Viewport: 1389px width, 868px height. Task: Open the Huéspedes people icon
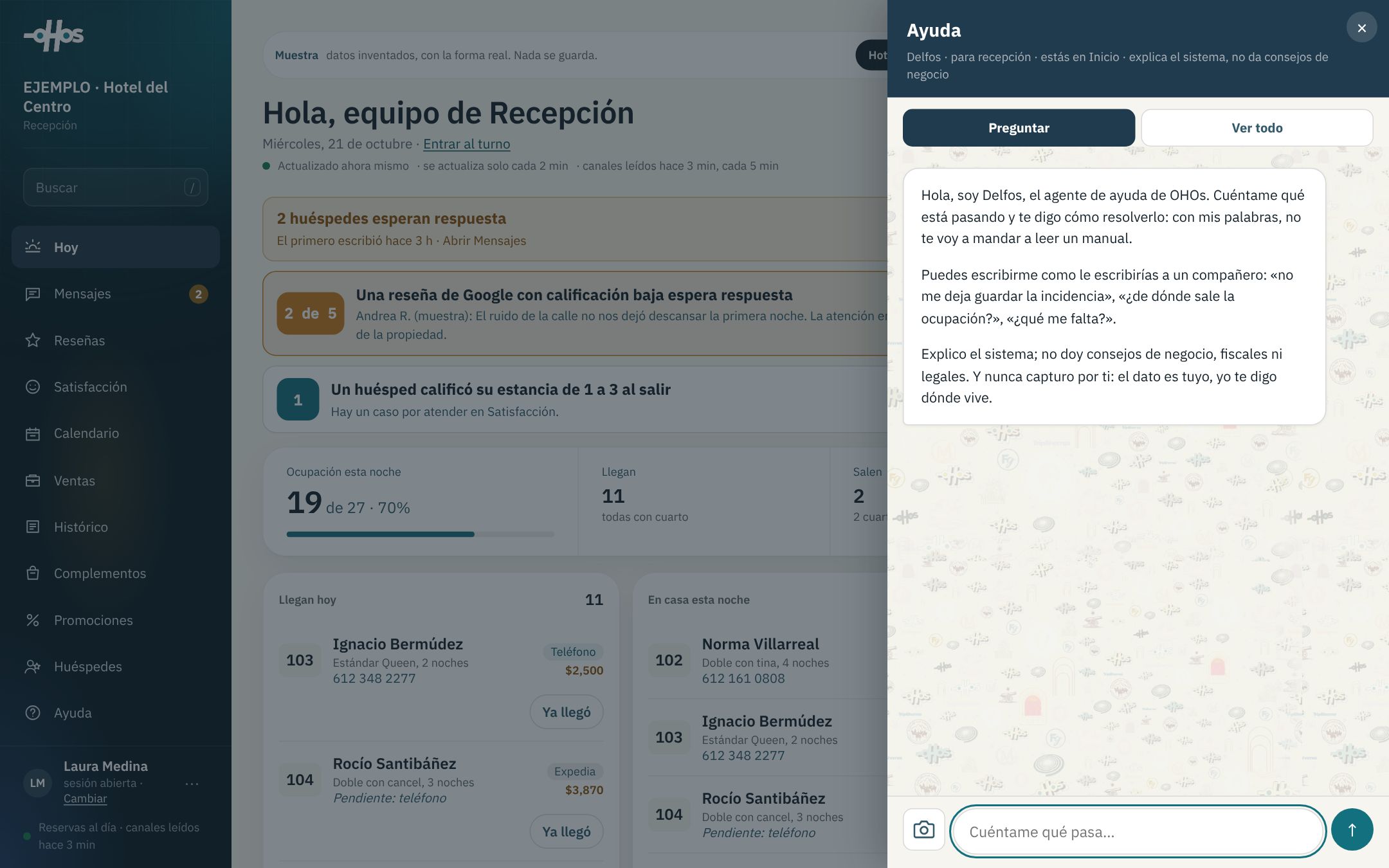coord(33,666)
